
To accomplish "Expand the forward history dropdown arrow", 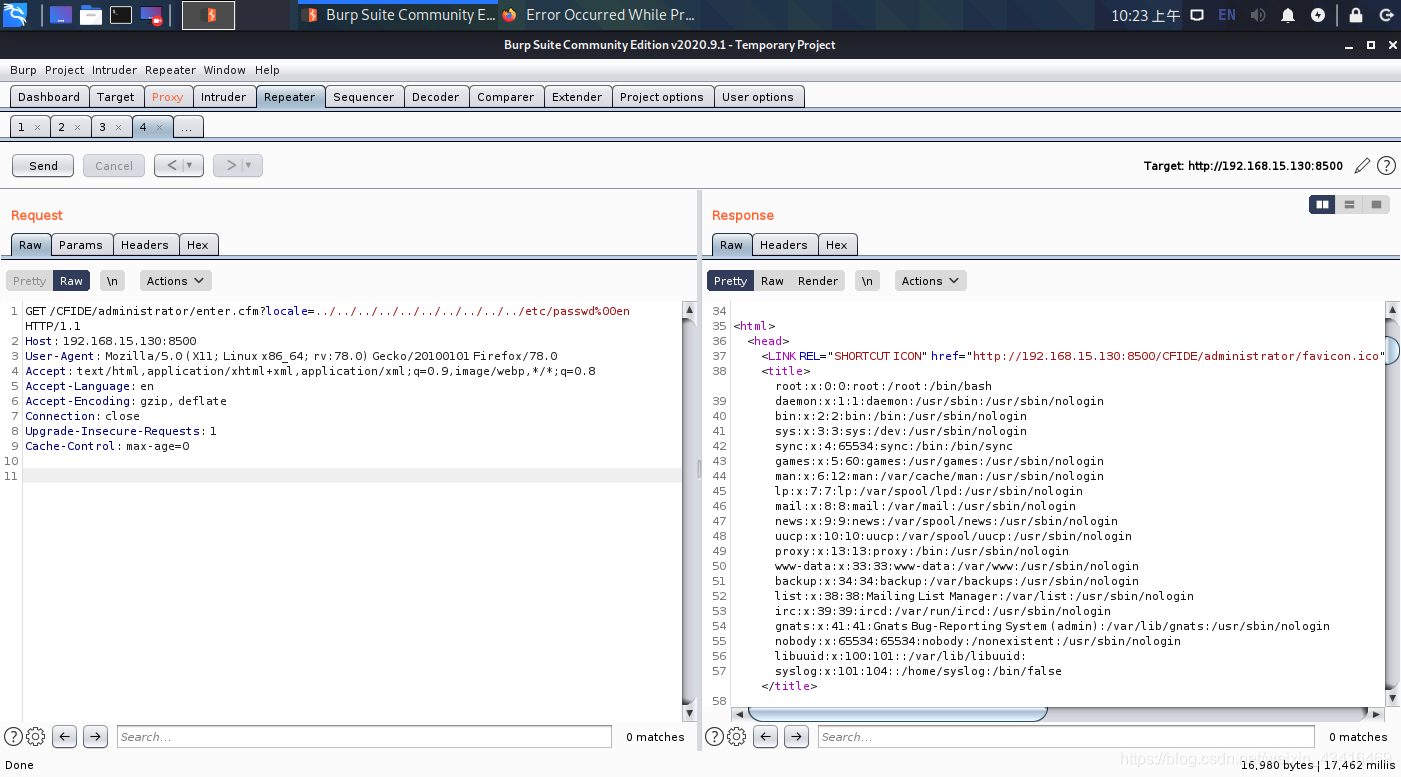I will pyautogui.click(x=248, y=166).
